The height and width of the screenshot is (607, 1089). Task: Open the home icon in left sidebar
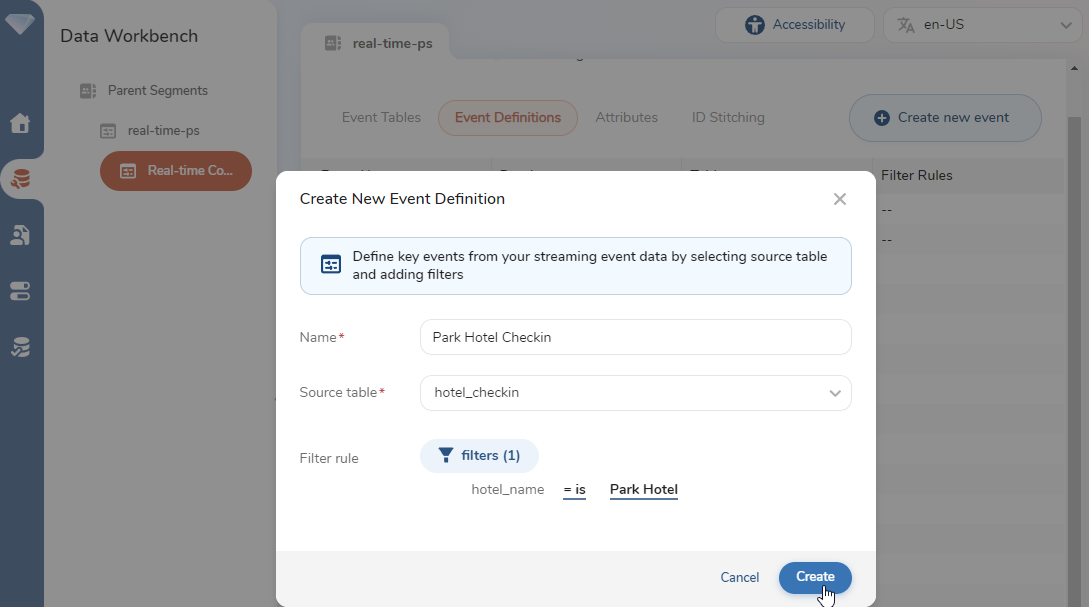pos(20,124)
